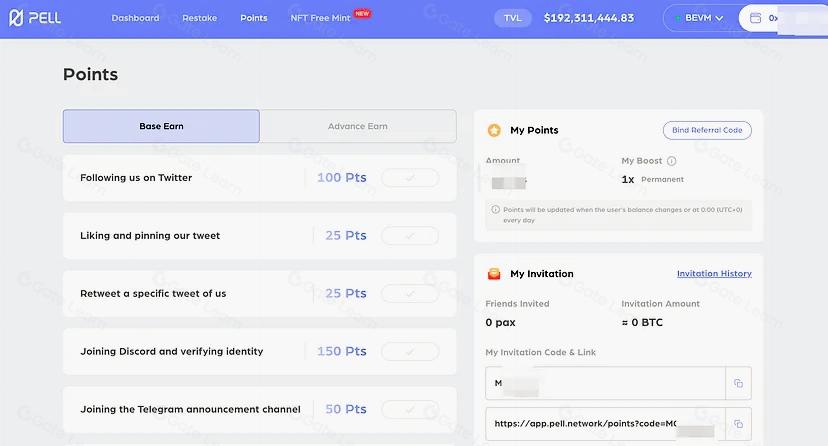Copy the invitation link URL
The image size is (828, 446).
(x=738, y=424)
